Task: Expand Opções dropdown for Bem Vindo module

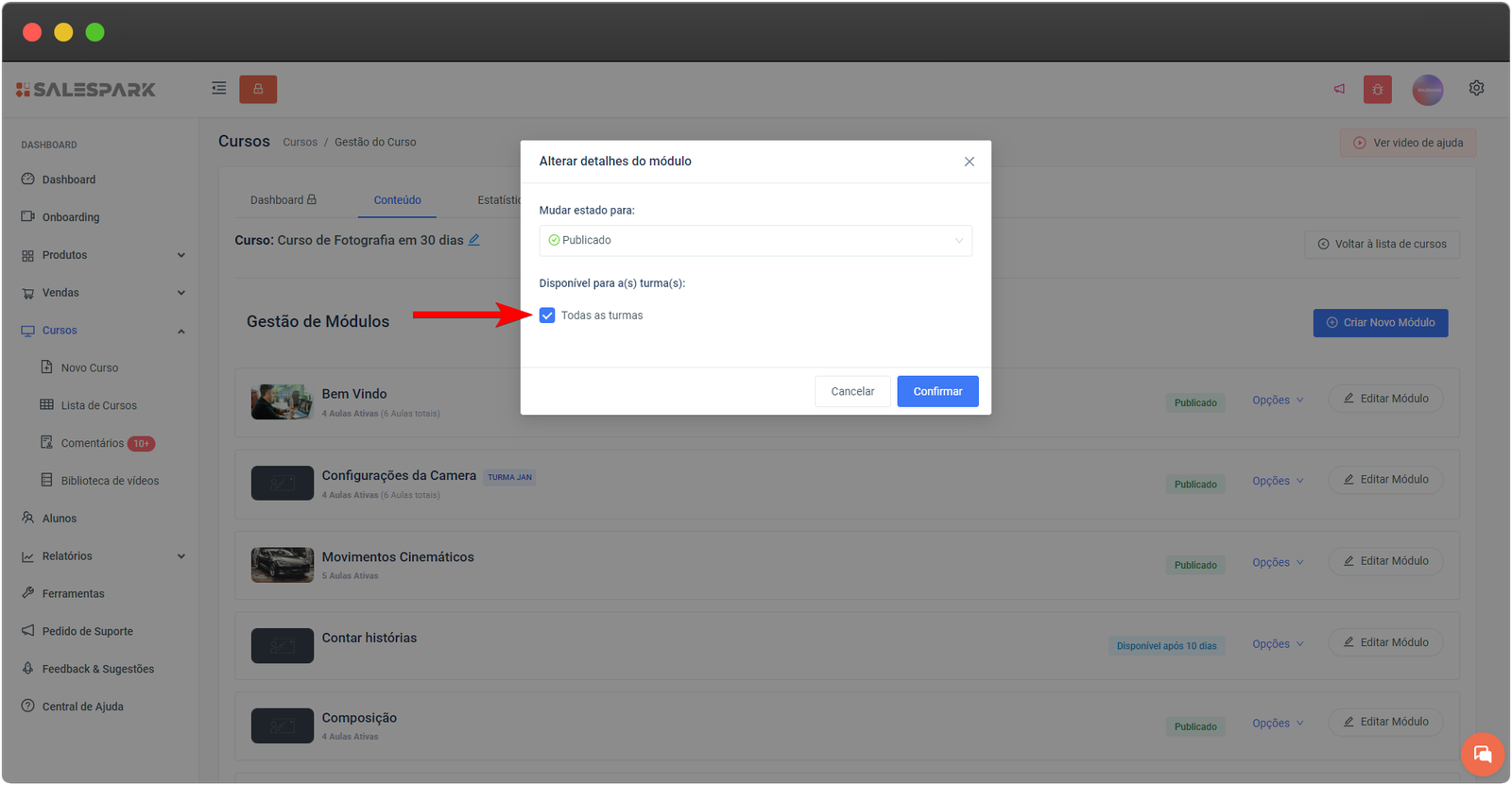Action: click(x=1278, y=401)
